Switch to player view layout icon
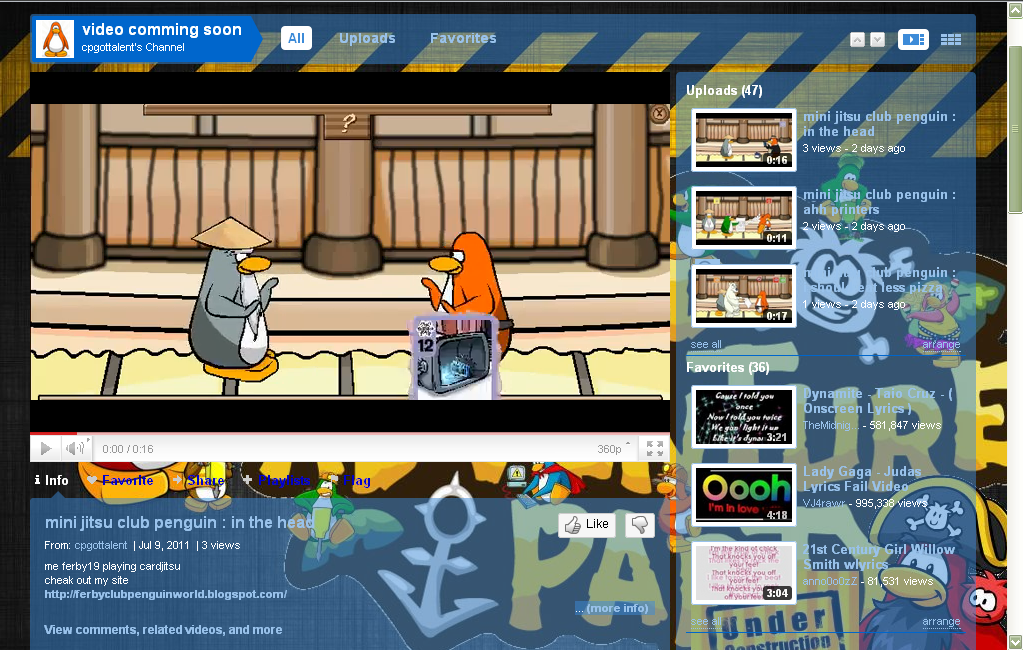 tap(913, 40)
